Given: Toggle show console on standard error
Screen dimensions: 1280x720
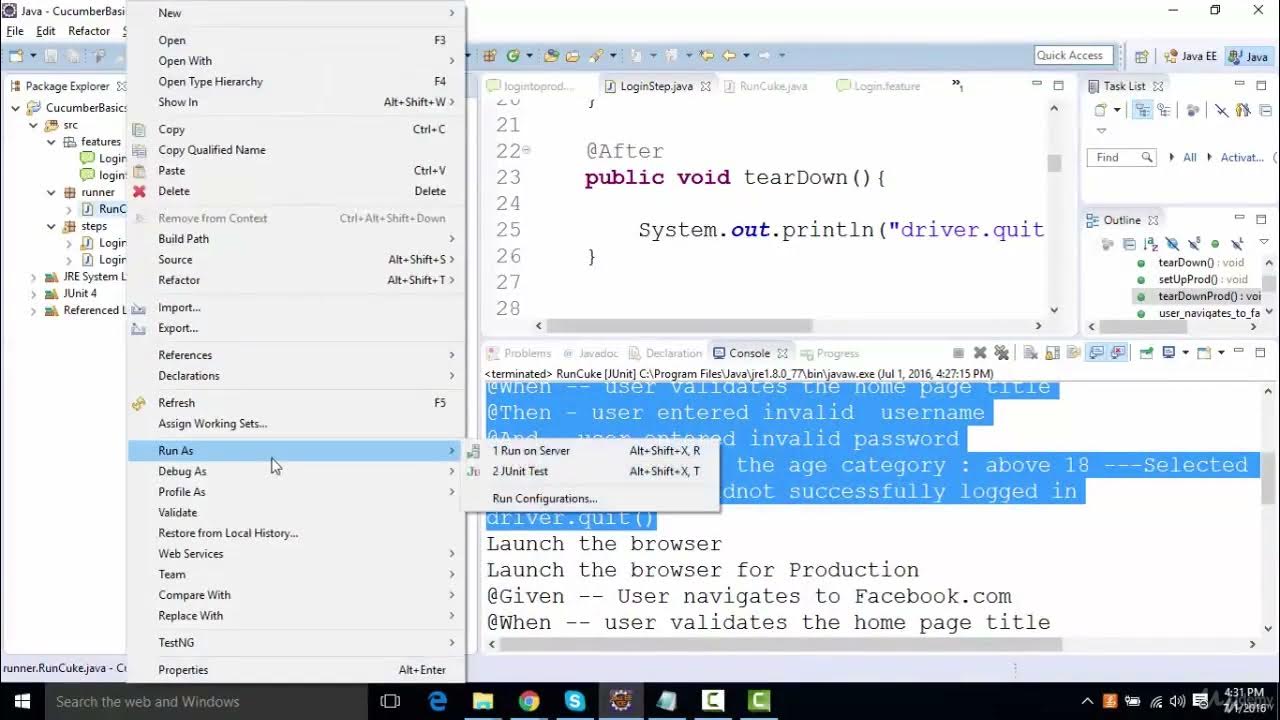Looking at the screenshot, I should click(x=1118, y=353).
